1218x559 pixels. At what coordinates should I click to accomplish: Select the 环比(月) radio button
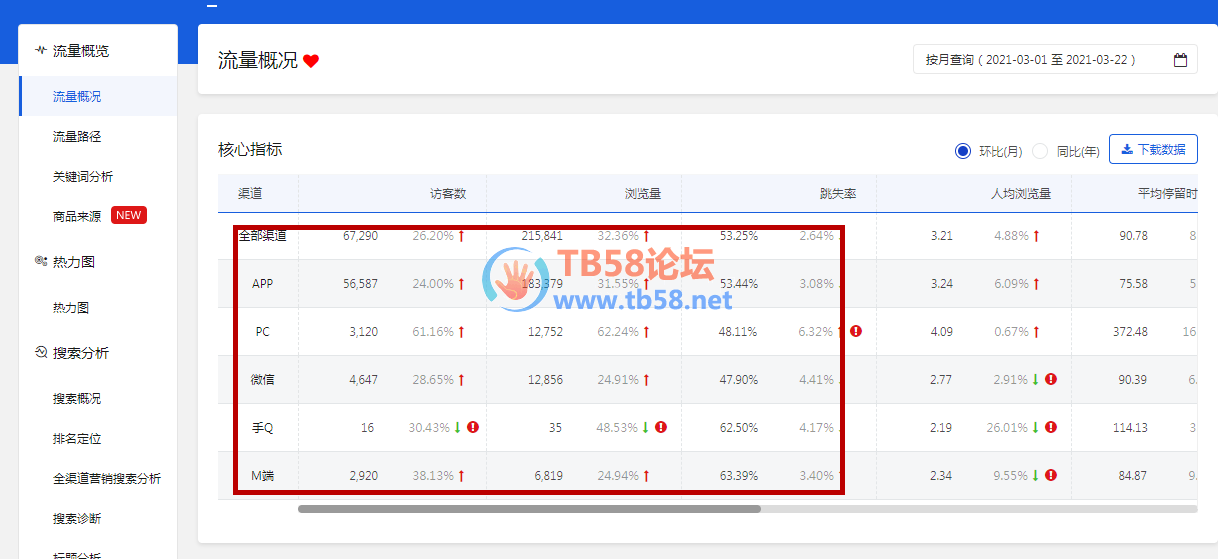[963, 151]
